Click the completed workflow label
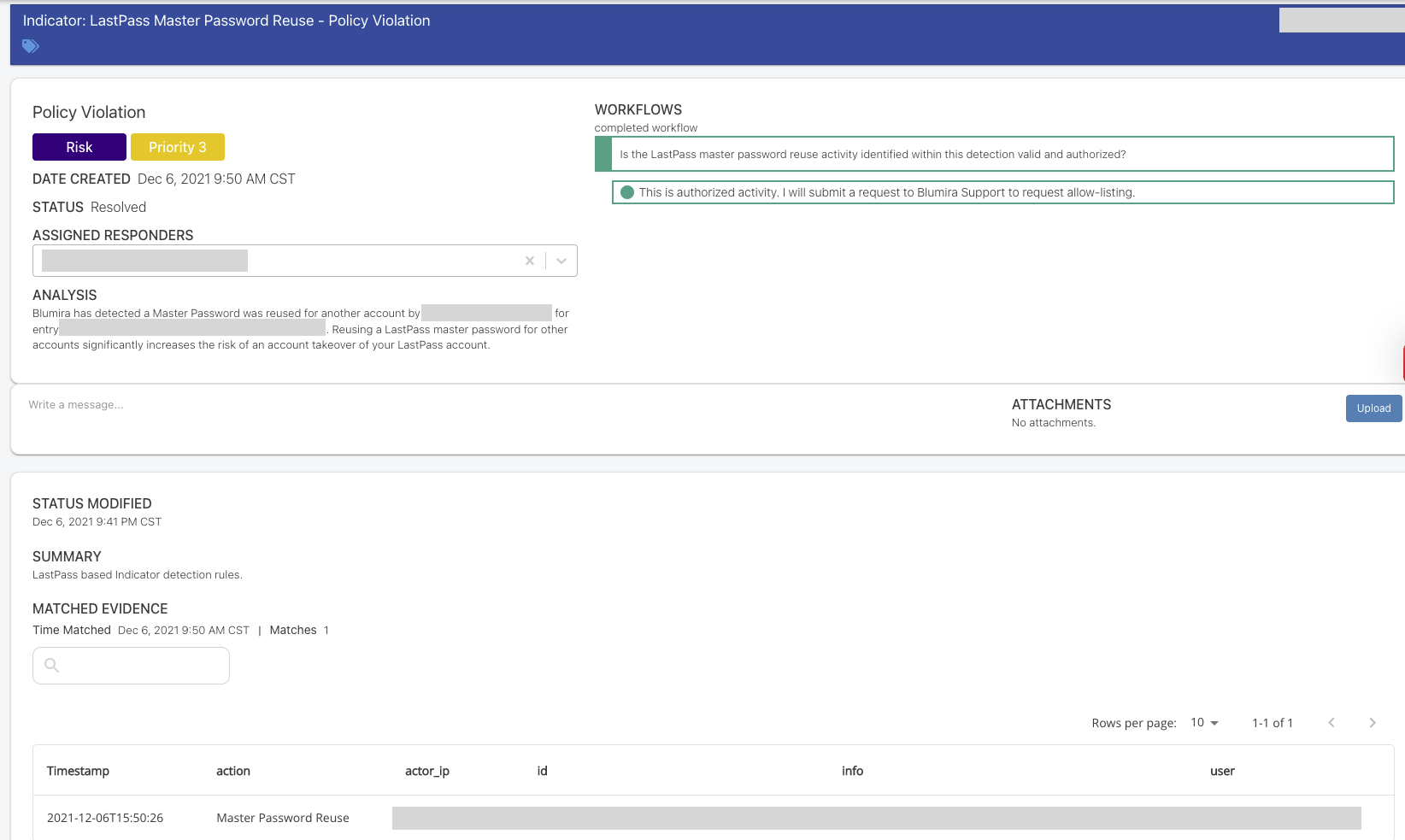The height and width of the screenshot is (840, 1405). coord(646,128)
